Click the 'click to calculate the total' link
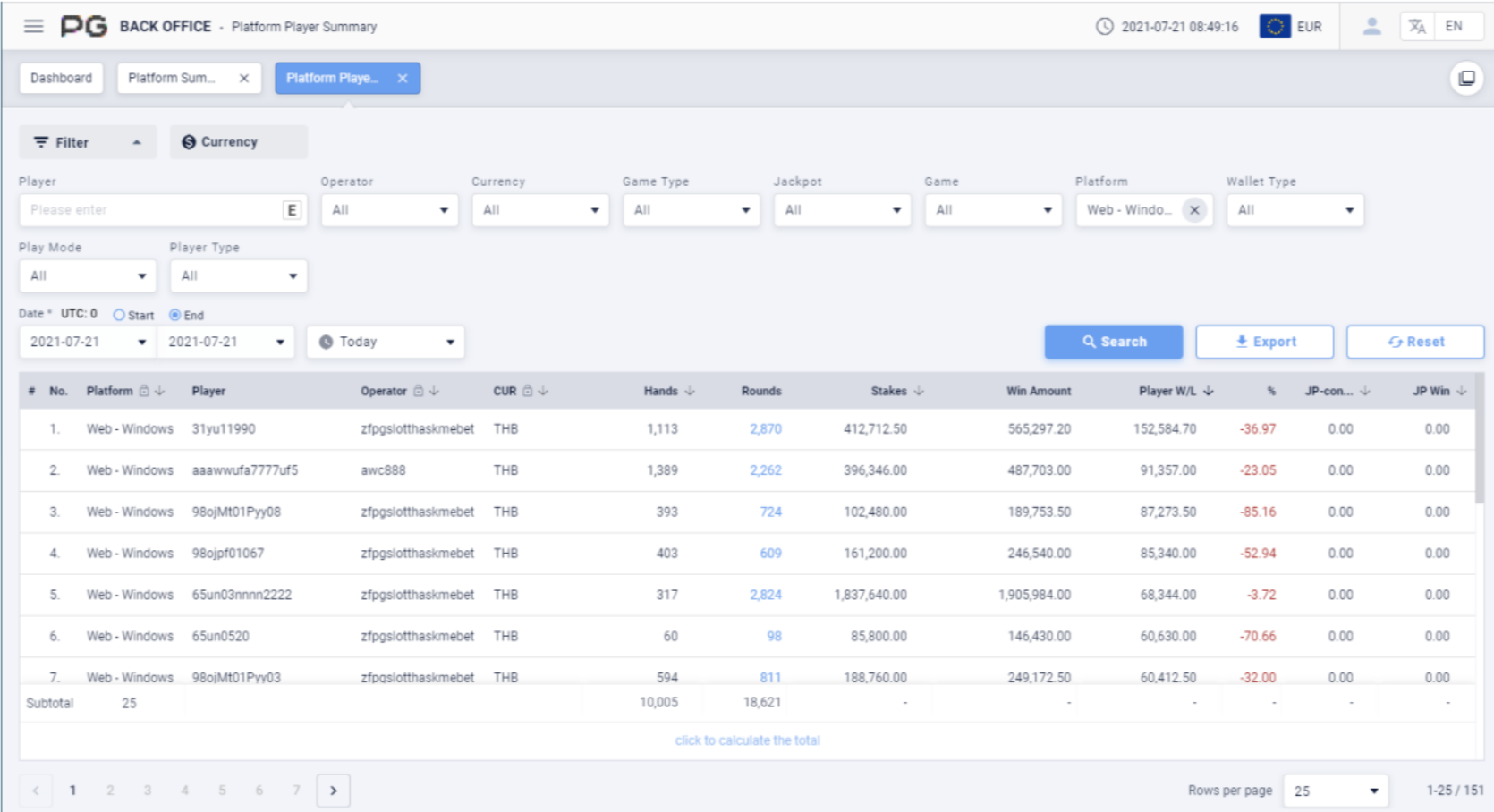1494x812 pixels. (747, 740)
